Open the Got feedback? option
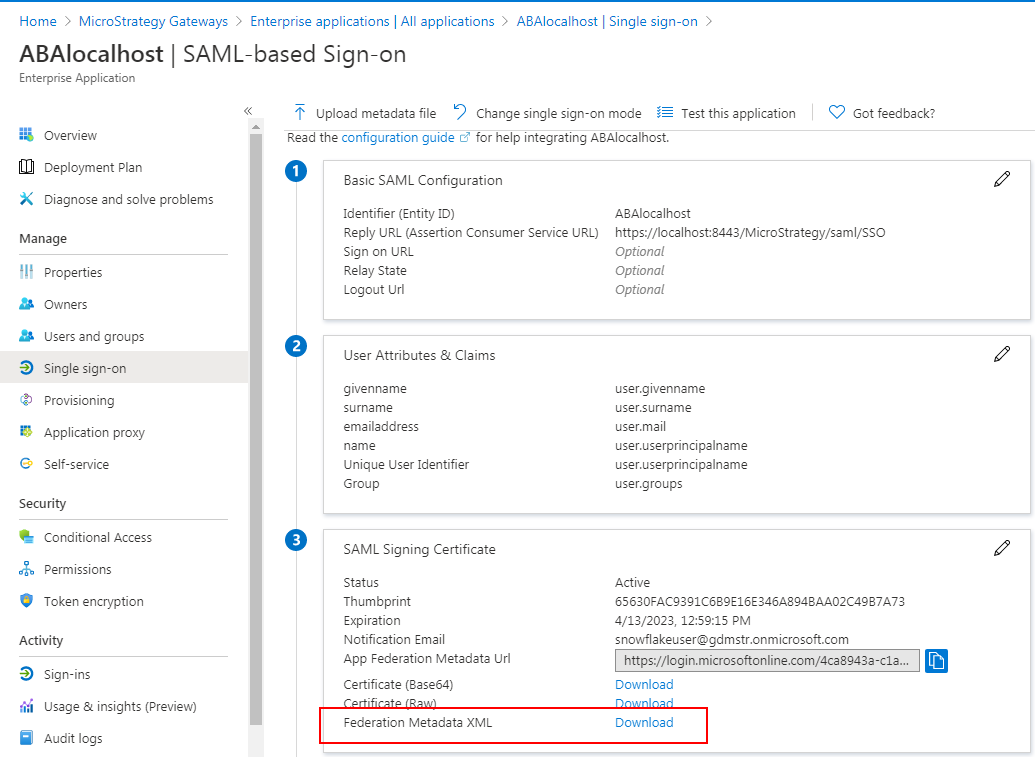Screen dimensions: 1035x757 click(x=882, y=113)
